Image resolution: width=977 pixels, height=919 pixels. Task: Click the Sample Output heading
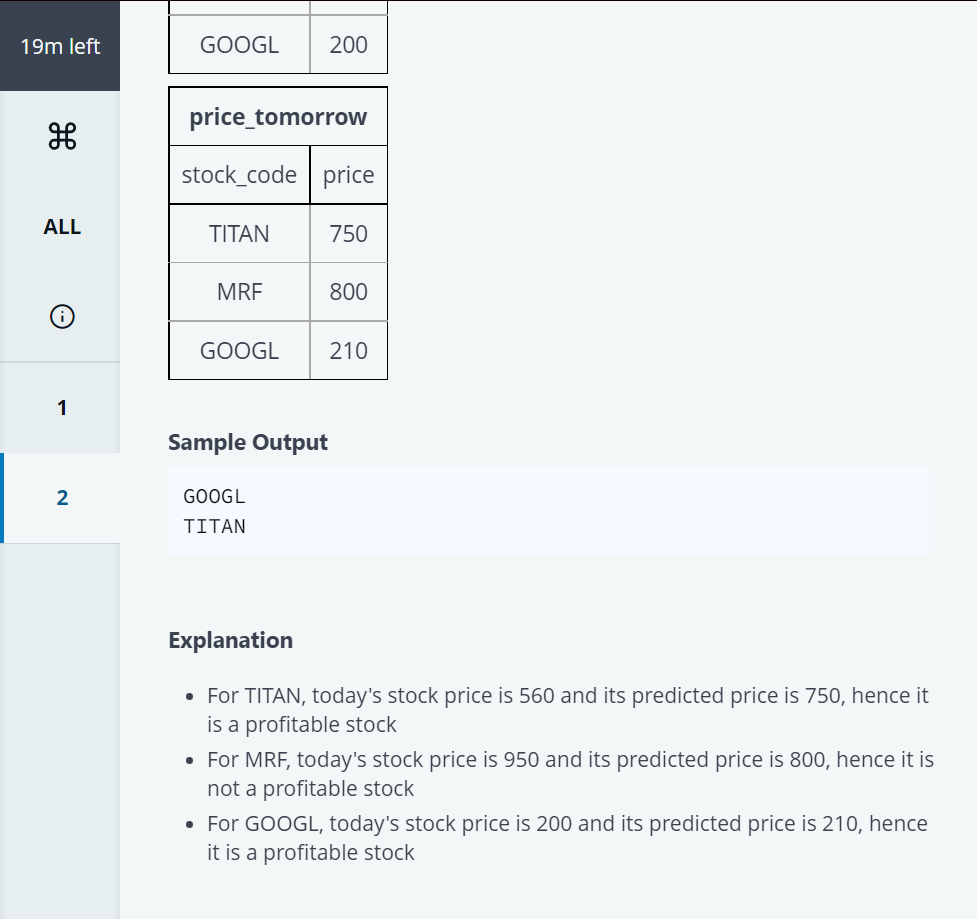tap(248, 442)
